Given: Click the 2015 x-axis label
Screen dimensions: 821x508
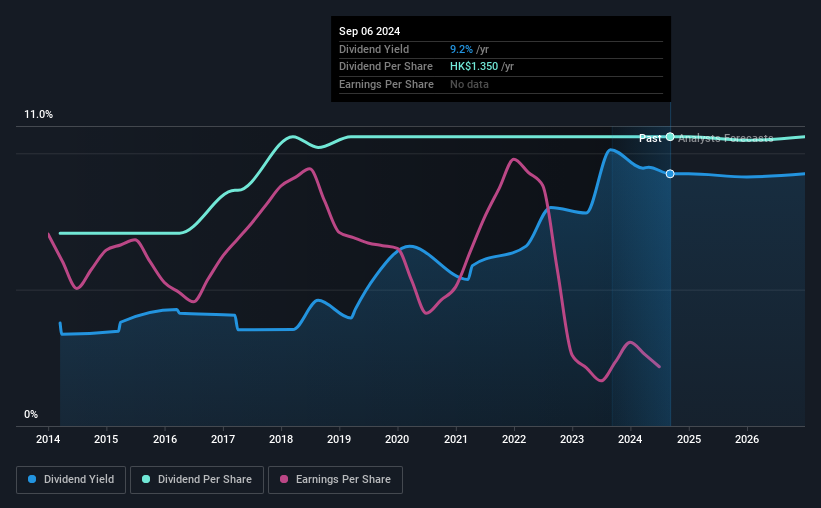Looking at the screenshot, I should tap(106, 439).
